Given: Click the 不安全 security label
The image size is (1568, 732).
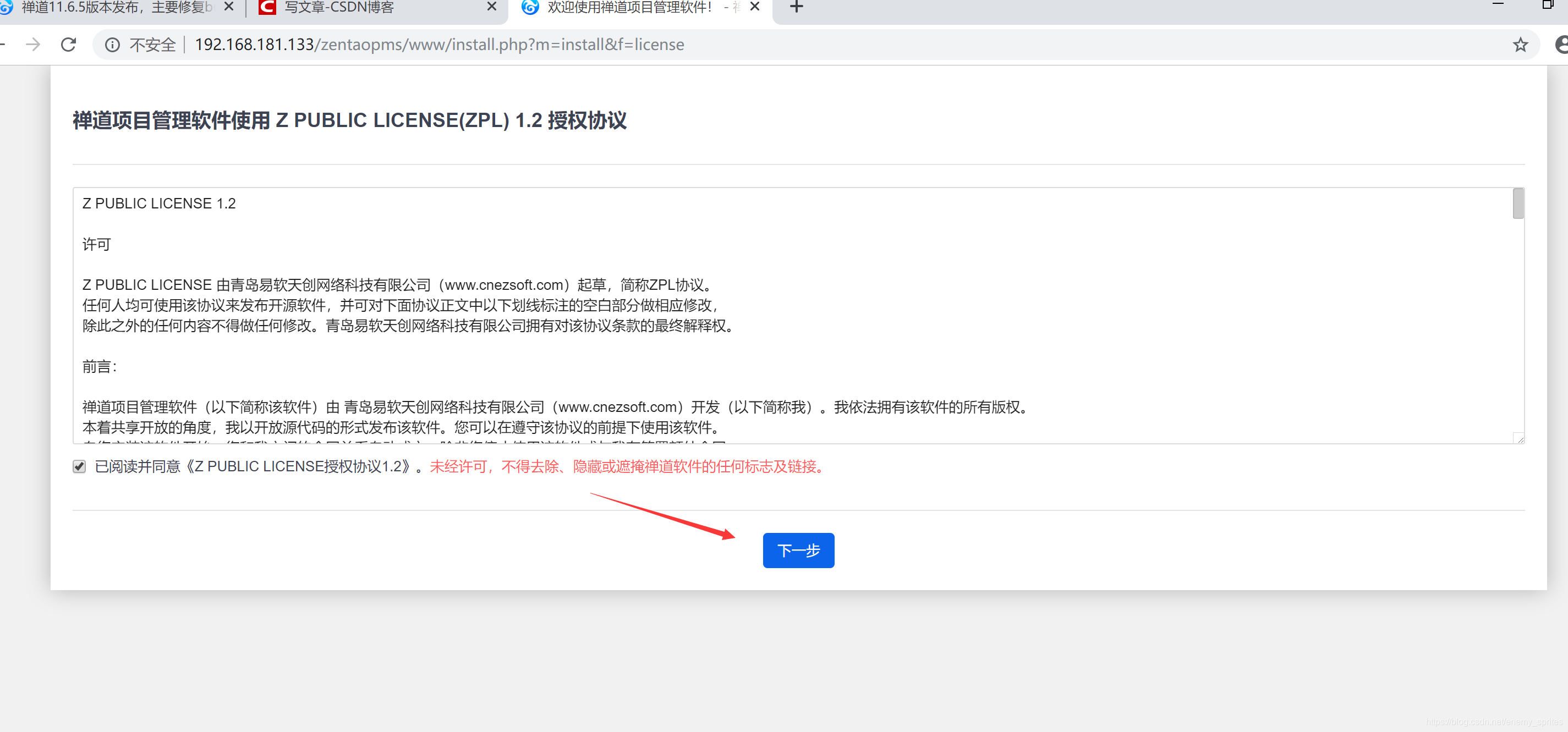Looking at the screenshot, I should point(152,45).
